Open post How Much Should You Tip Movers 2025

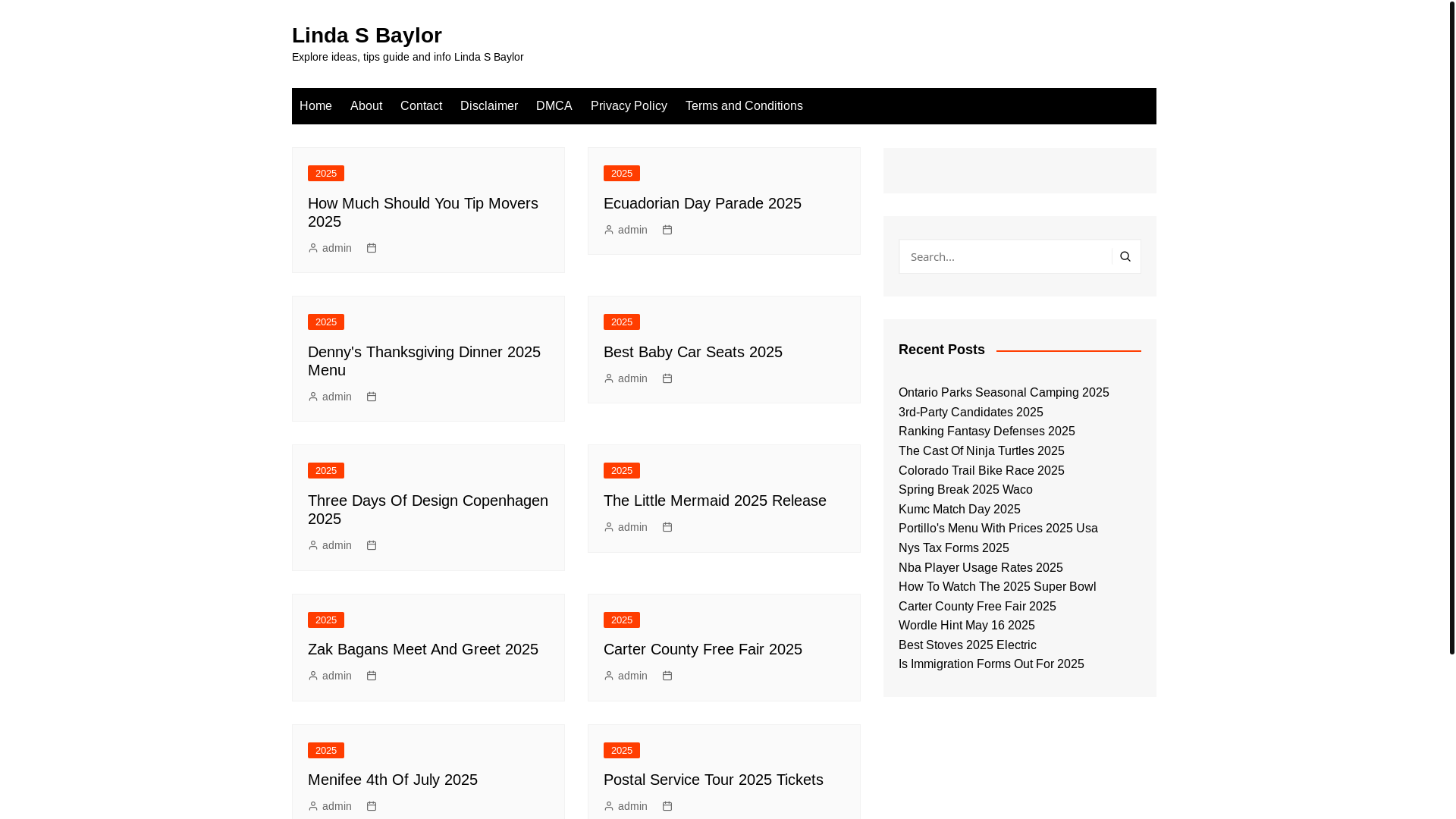pyautogui.click(x=423, y=212)
